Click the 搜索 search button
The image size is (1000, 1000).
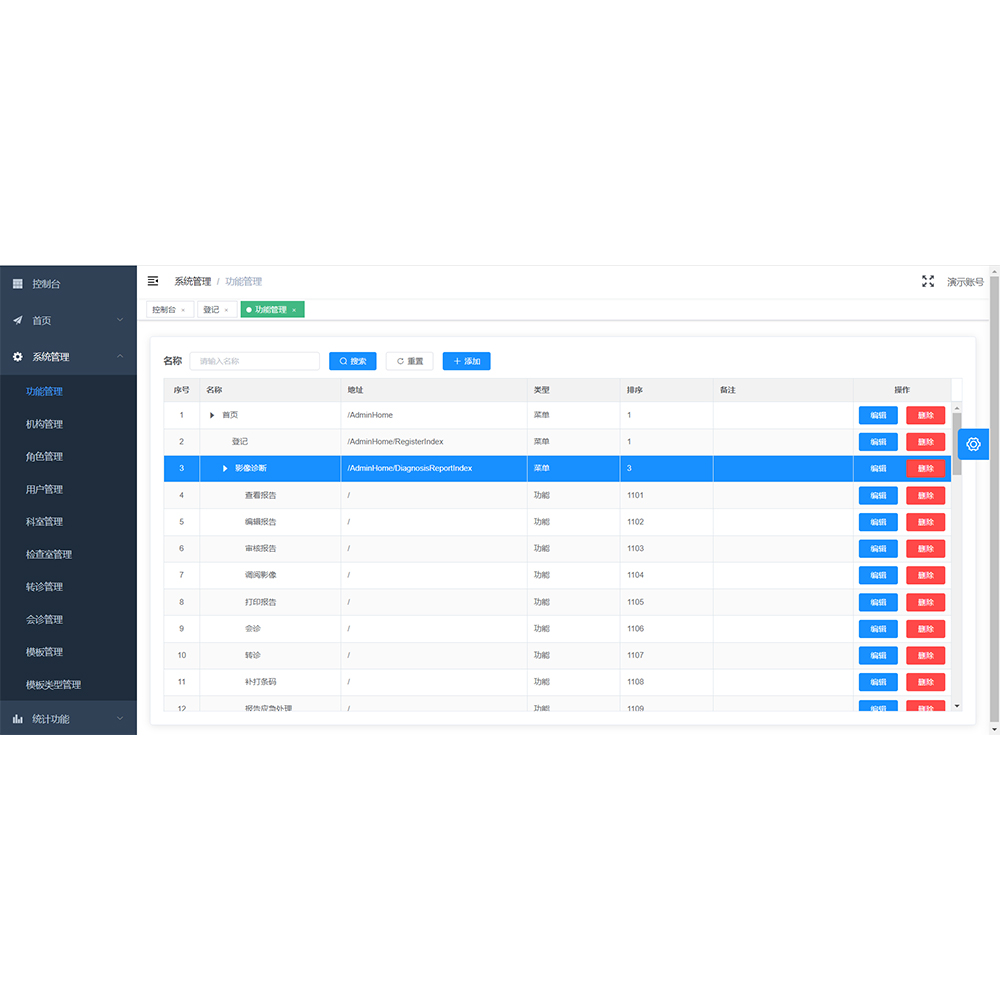tap(352, 361)
